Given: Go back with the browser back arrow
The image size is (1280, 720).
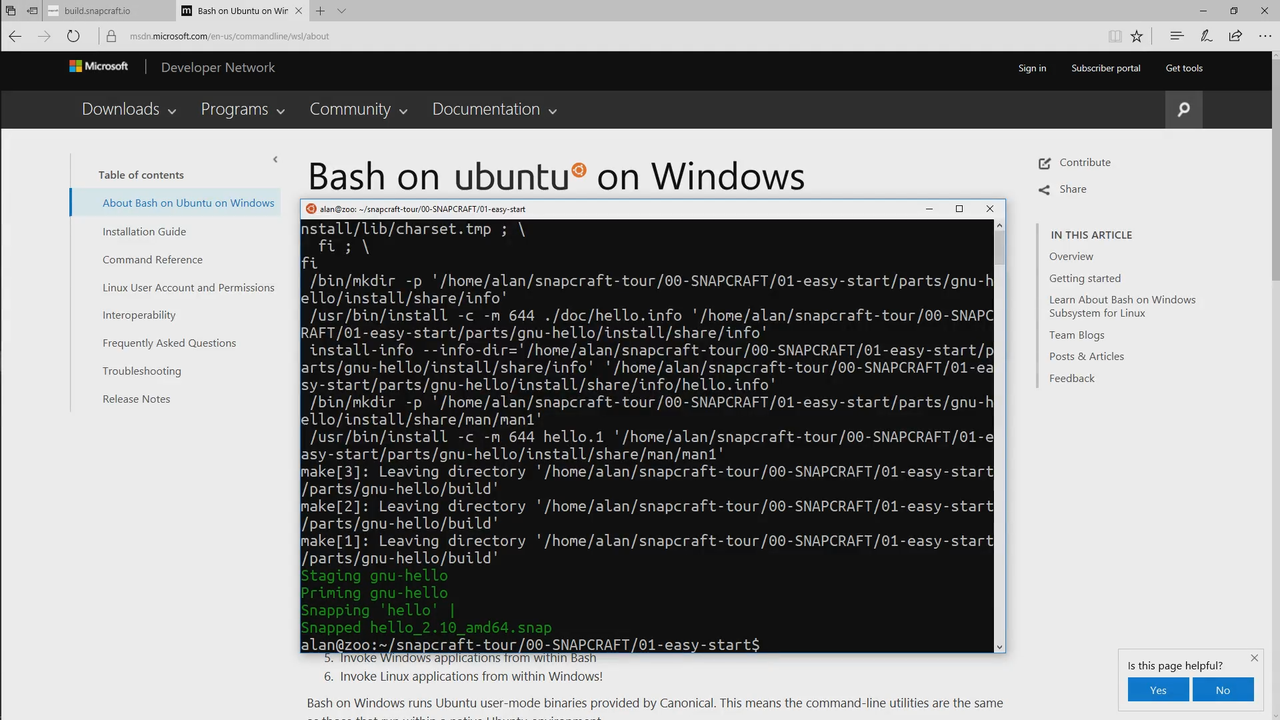Looking at the screenshot, I should [15, 36].
